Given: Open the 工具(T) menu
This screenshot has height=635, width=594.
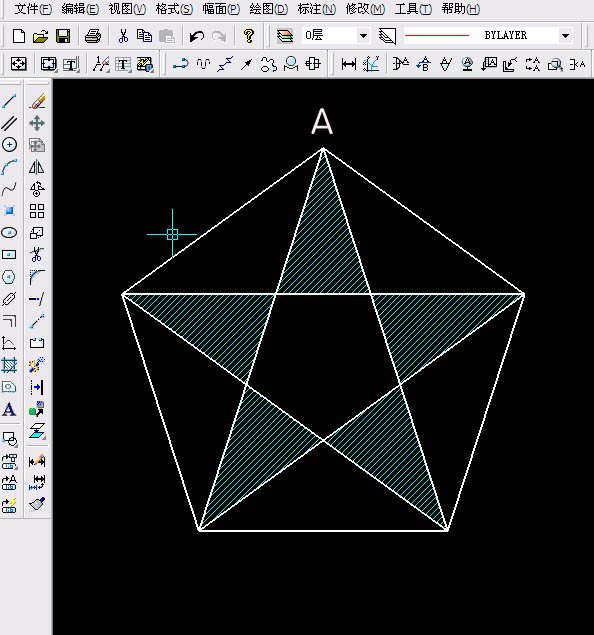Looking at the screenshot, I should (x=413, y=9).
